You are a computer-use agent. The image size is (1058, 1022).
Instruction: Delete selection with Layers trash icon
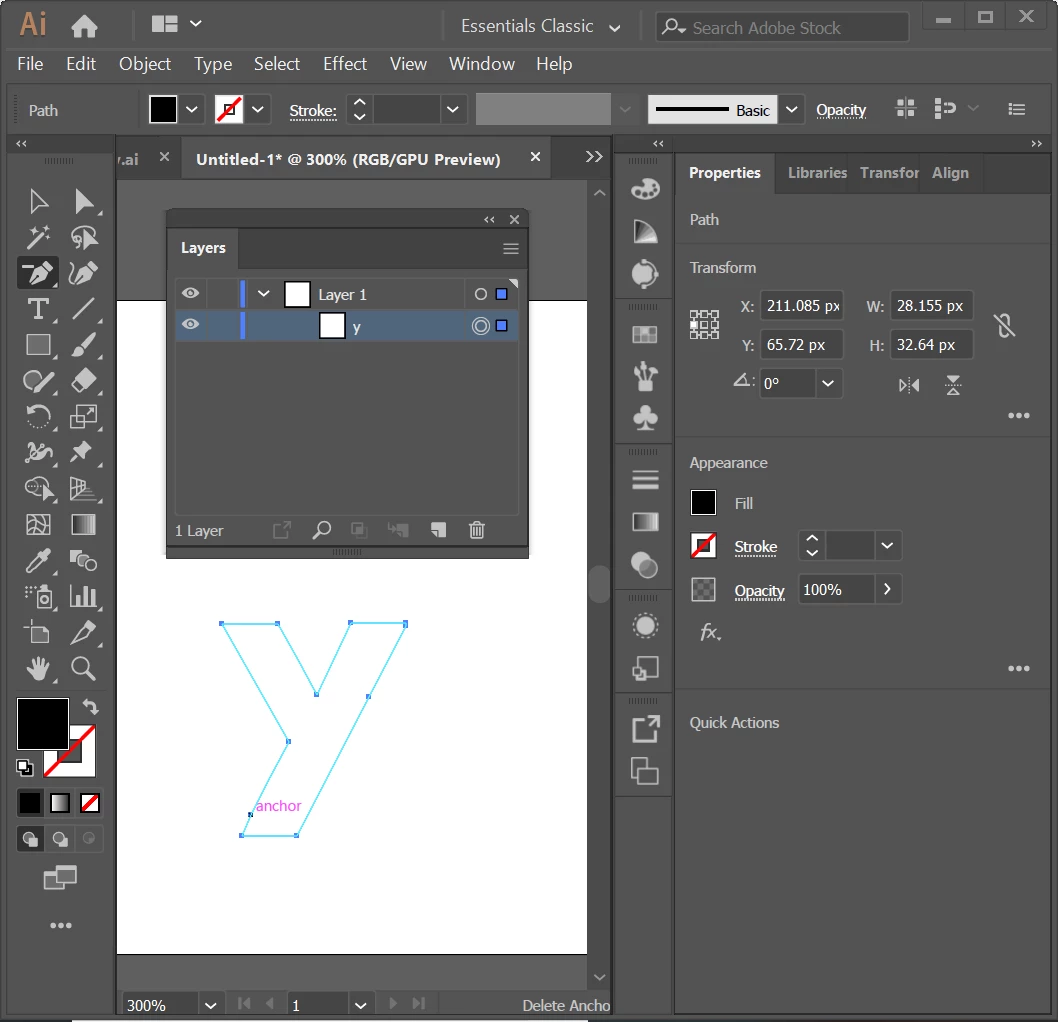[x=476, y=530]
